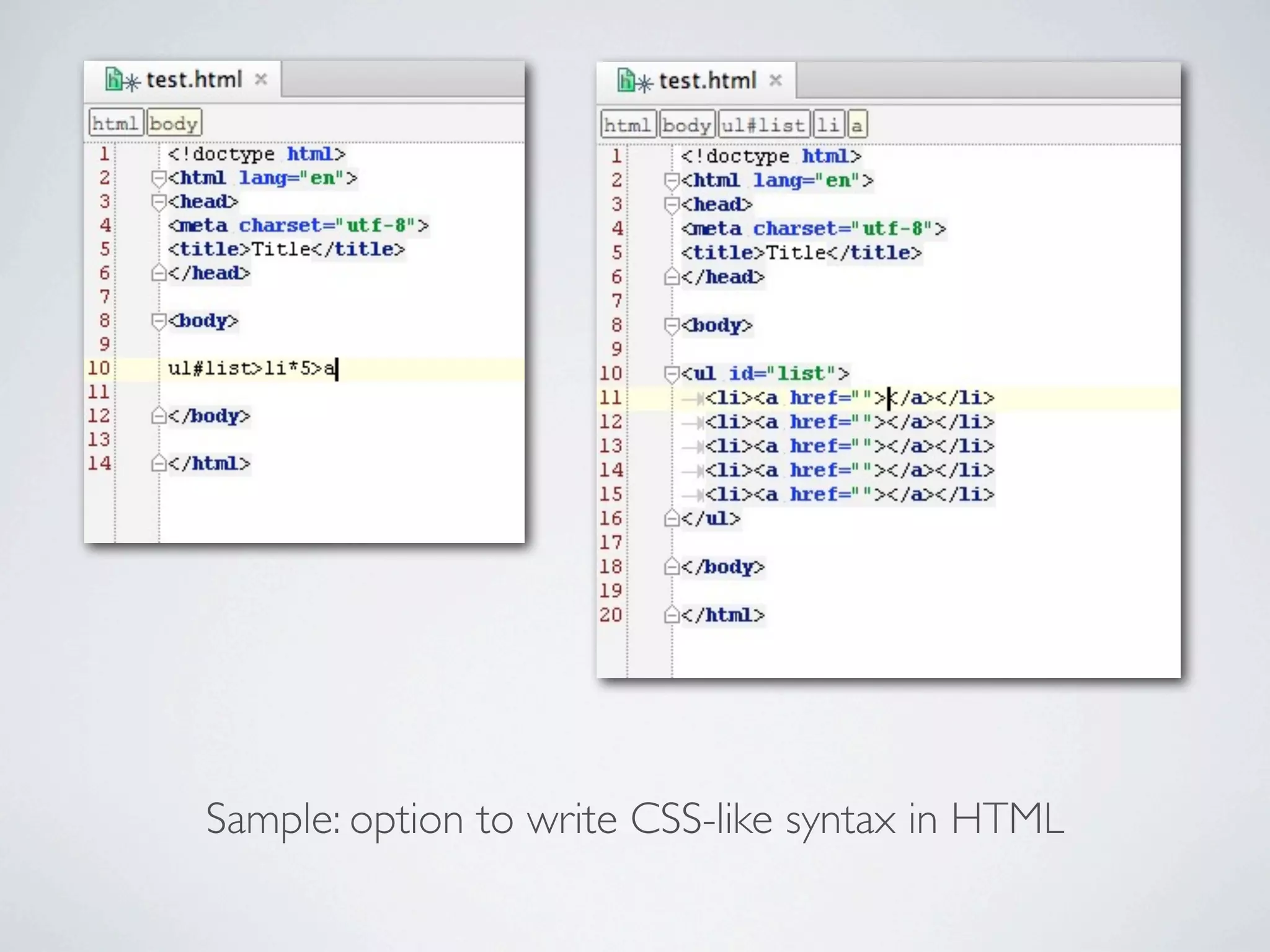The image size is (1270, 952).
Task: Collapse head tag fold in right editor
Action: point(672,205)
